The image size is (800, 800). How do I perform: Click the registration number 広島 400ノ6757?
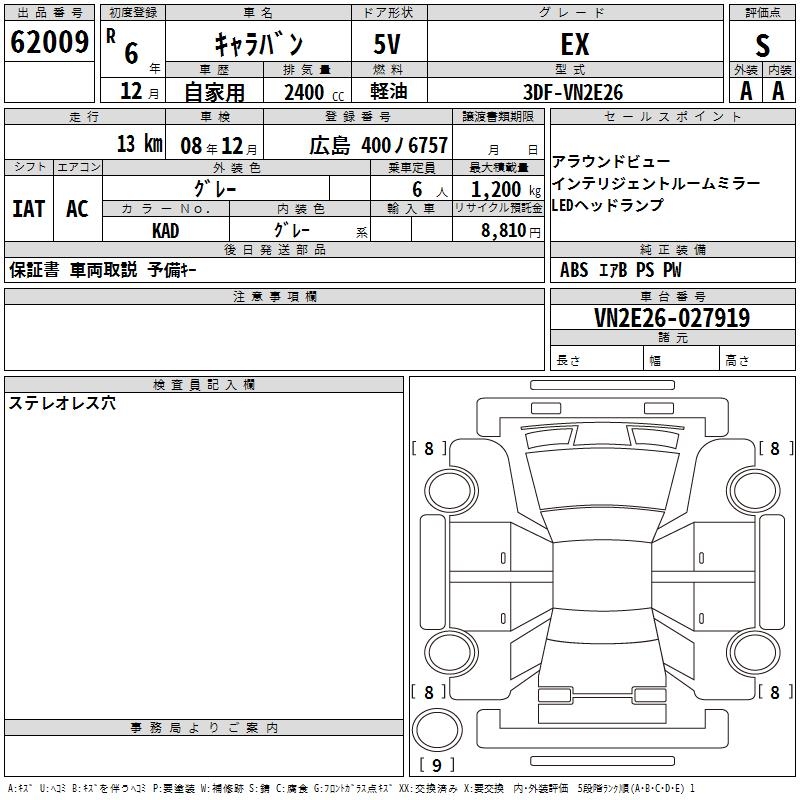[x=379, y=145]
